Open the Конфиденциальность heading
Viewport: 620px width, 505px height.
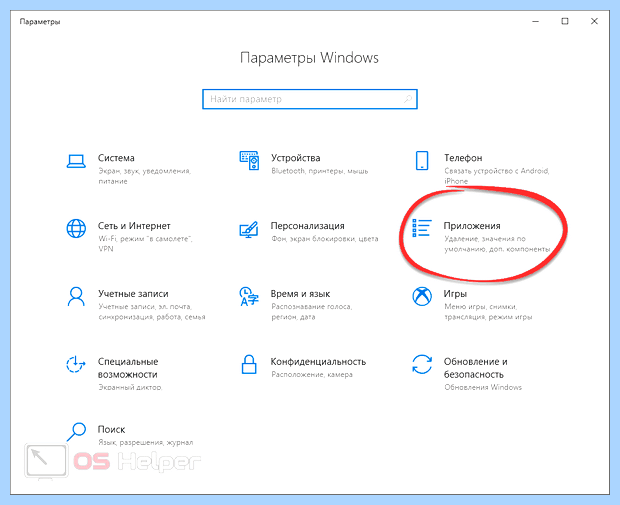pos(318,361)
